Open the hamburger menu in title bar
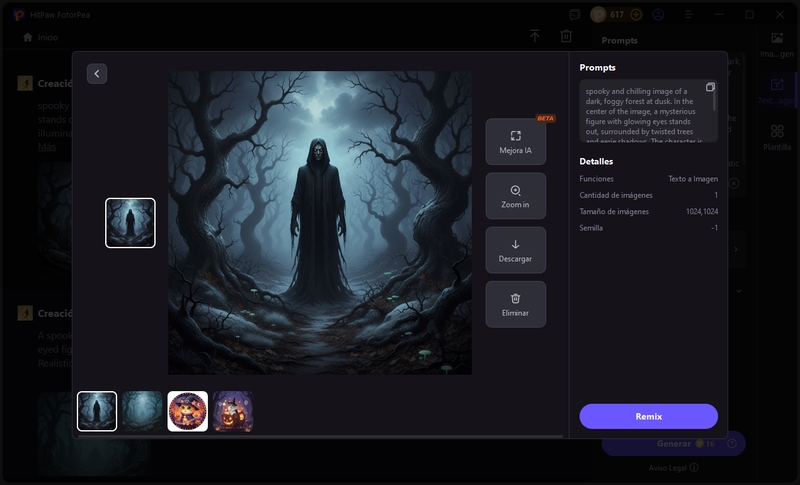This screenshot has height=485, width=800. 688,15
